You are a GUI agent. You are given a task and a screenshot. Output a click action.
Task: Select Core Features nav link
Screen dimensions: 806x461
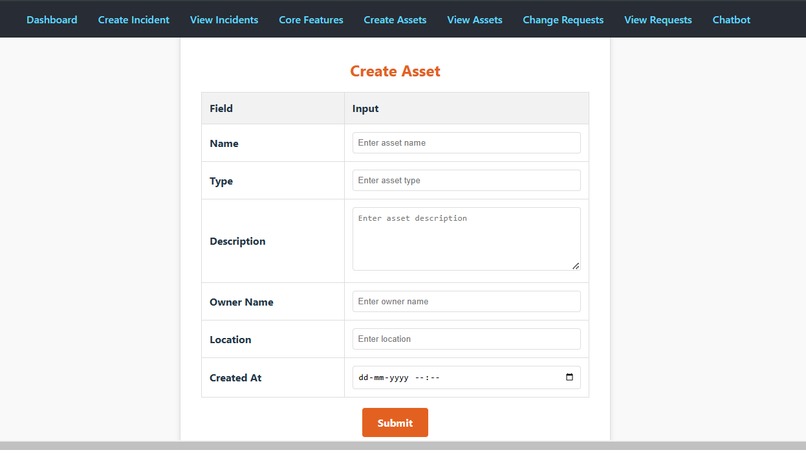311,20
